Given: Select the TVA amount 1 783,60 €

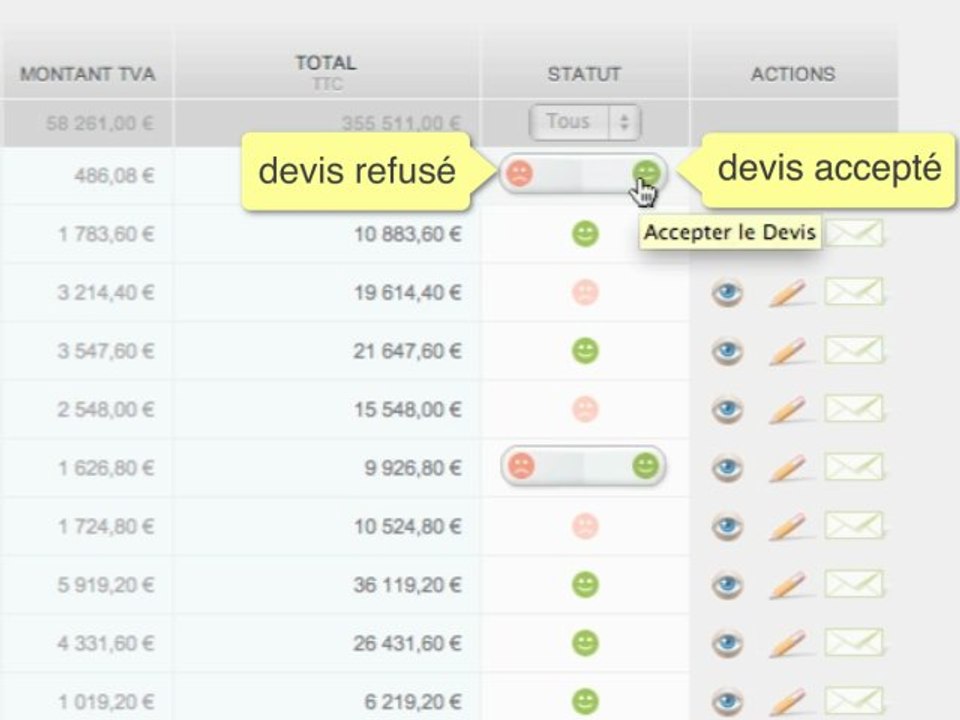Looking at the screenshot, I should point(106,234).
